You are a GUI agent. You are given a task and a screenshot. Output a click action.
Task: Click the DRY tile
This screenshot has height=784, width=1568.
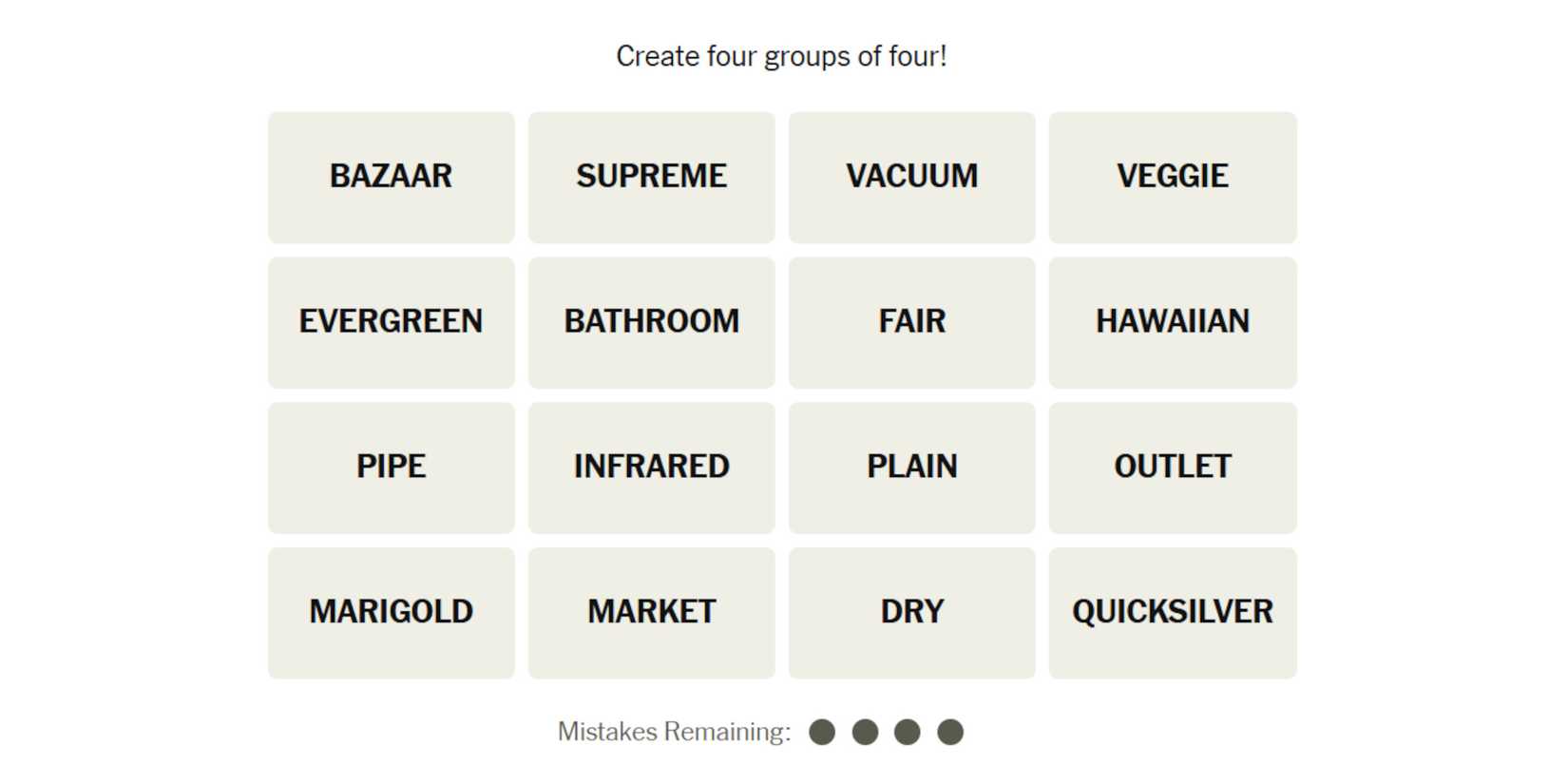[911, 613]
